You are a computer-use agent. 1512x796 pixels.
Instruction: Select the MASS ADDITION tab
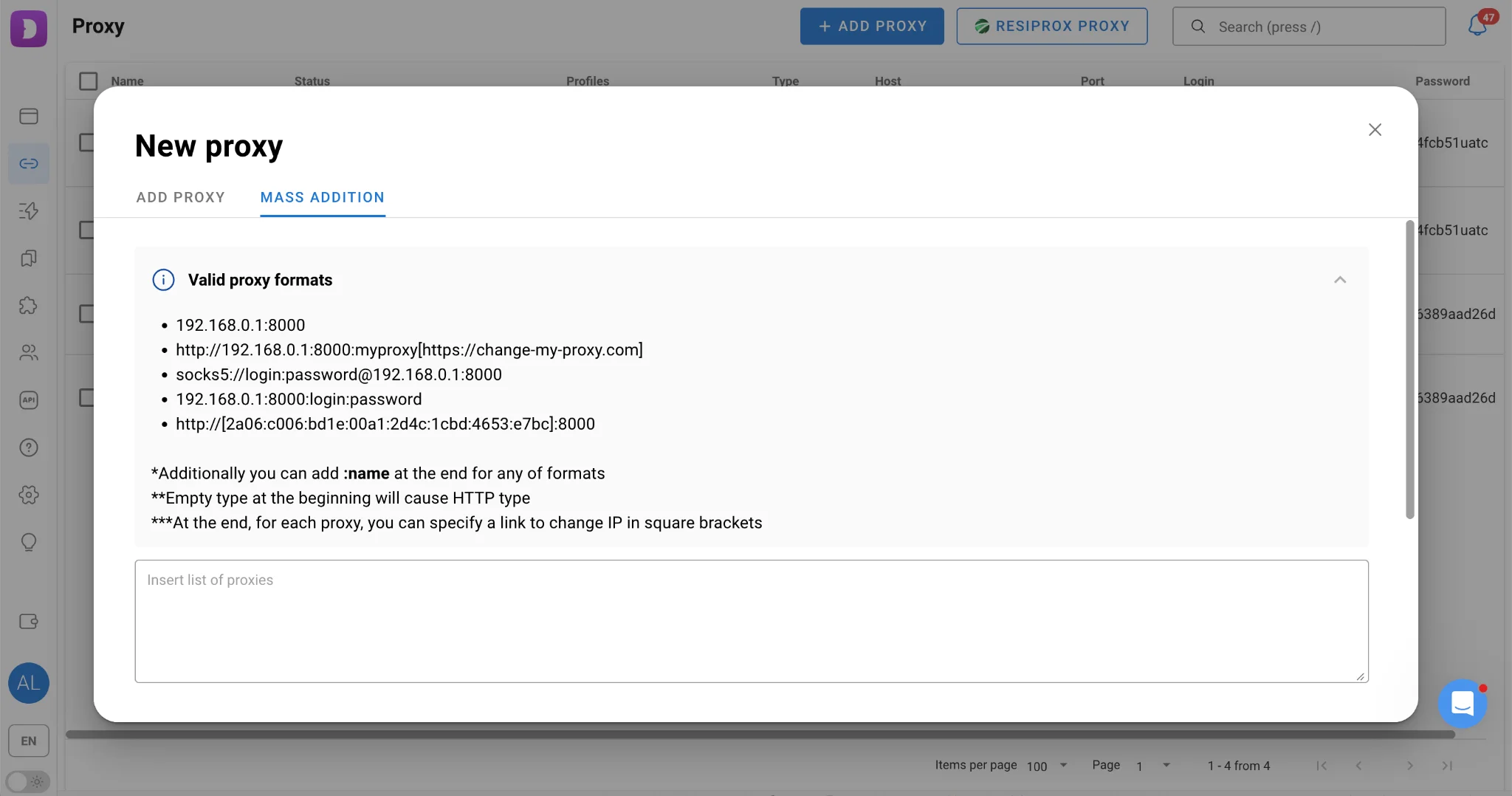click(322, 197)
